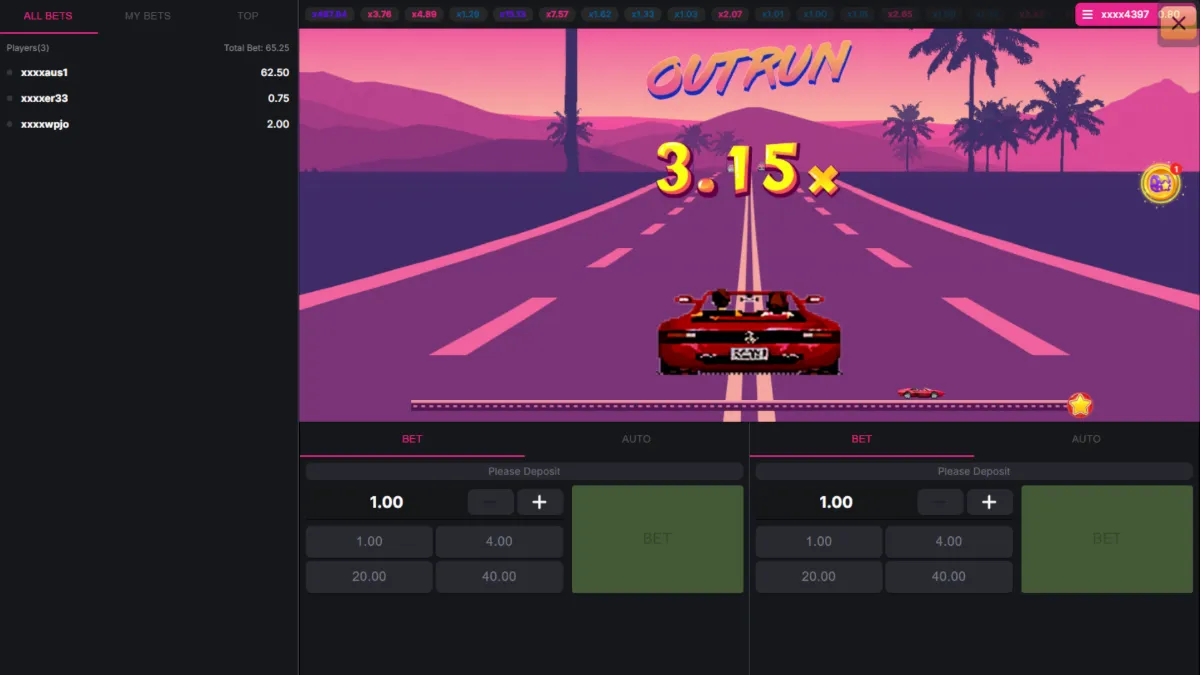
Task: Choose 20.00 quick amount in right panel
Action: click(x=819, y=577)
